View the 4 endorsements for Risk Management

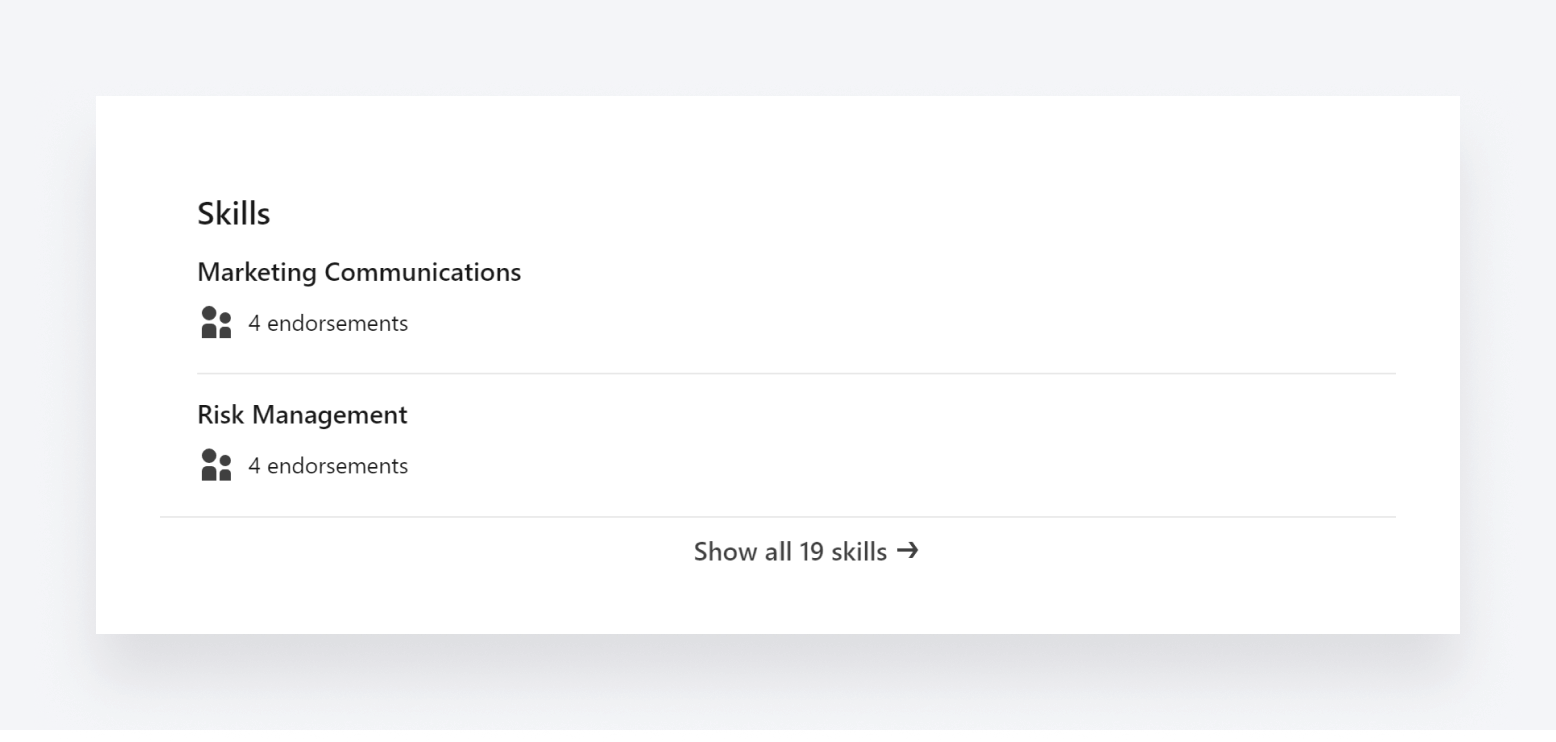click(328, 466)
